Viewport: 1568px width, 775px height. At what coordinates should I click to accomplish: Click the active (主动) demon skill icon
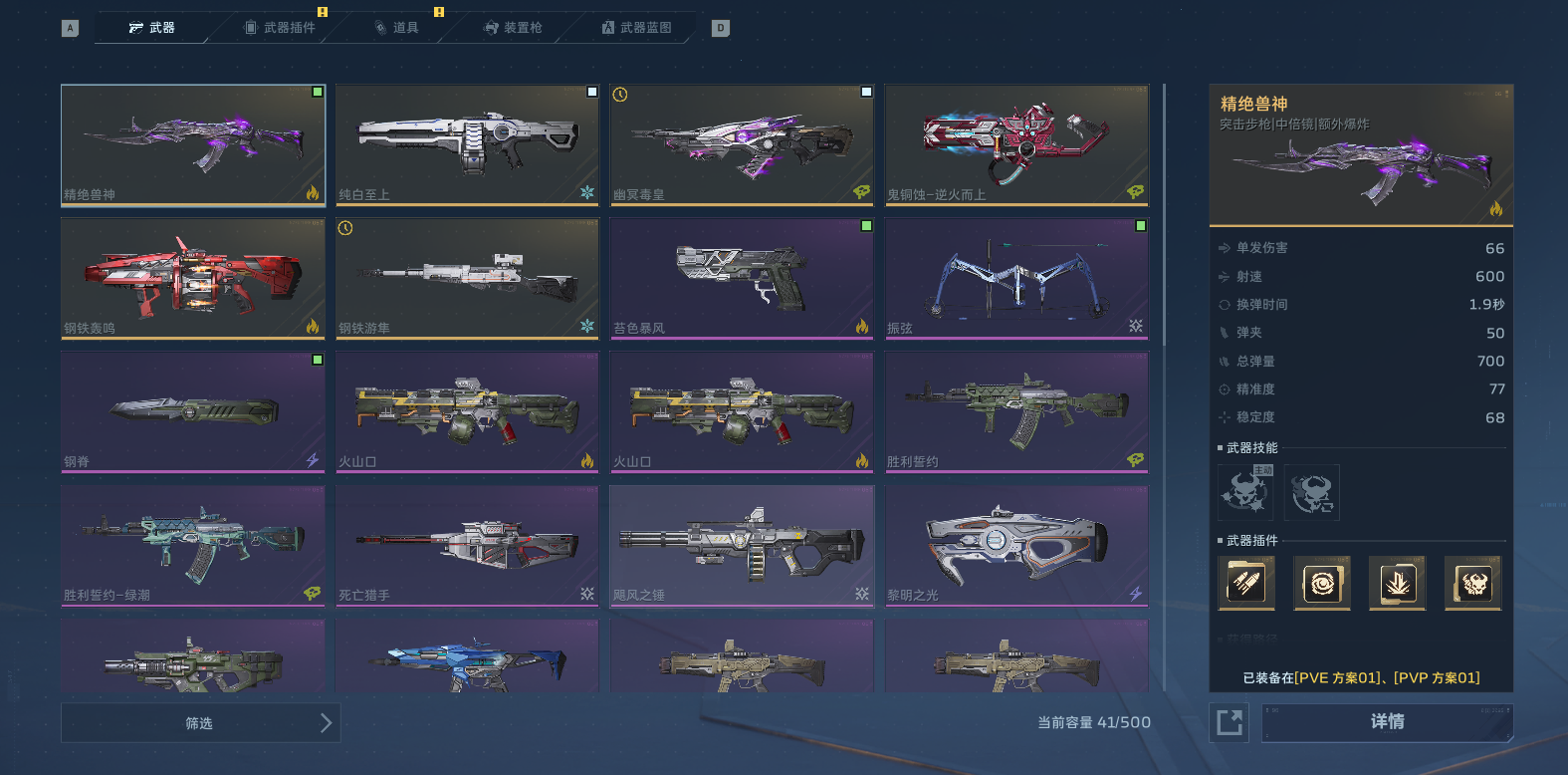(1246, 492)
